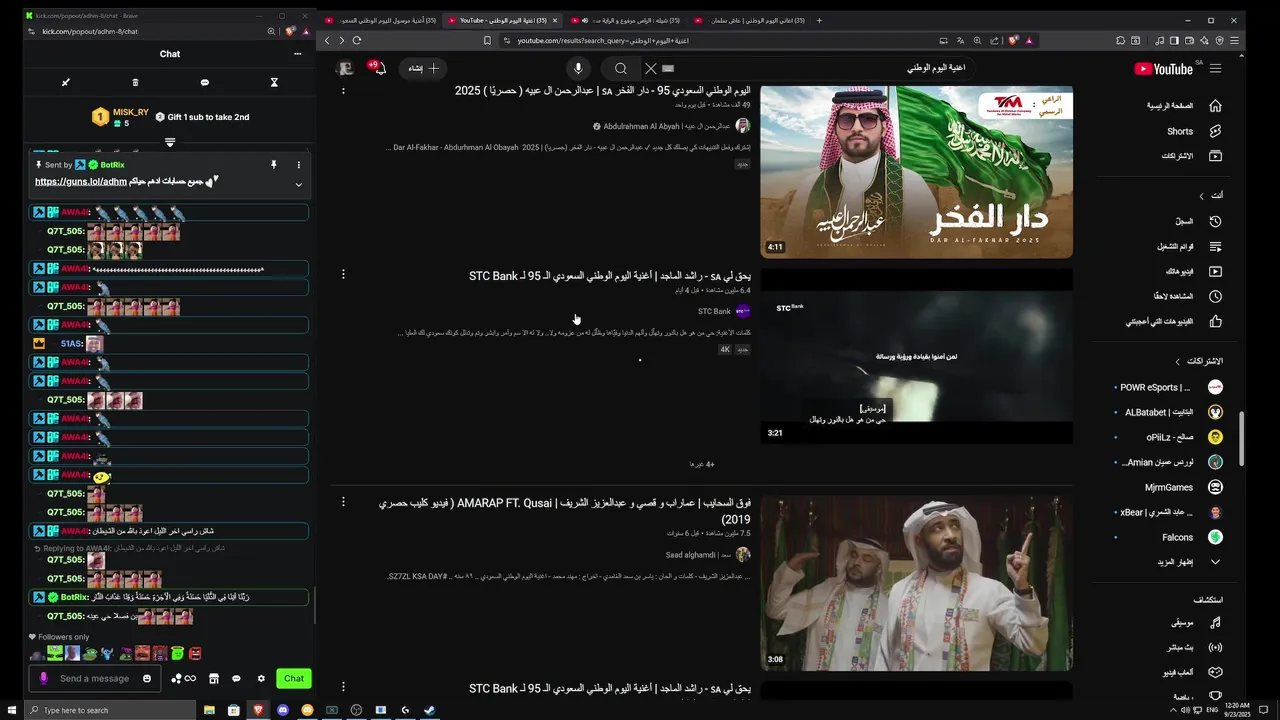Click the channel points infinity icon

[x=184, y=678]
